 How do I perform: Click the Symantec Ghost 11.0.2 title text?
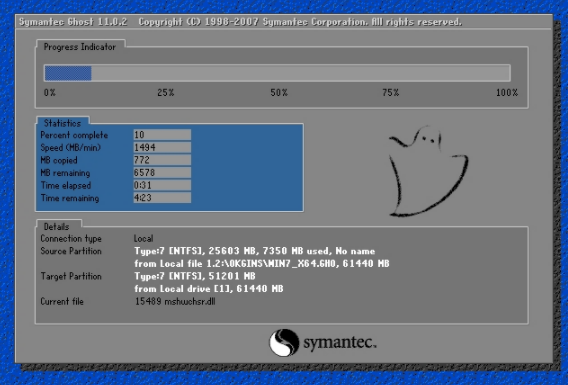(x=73, y=22)
